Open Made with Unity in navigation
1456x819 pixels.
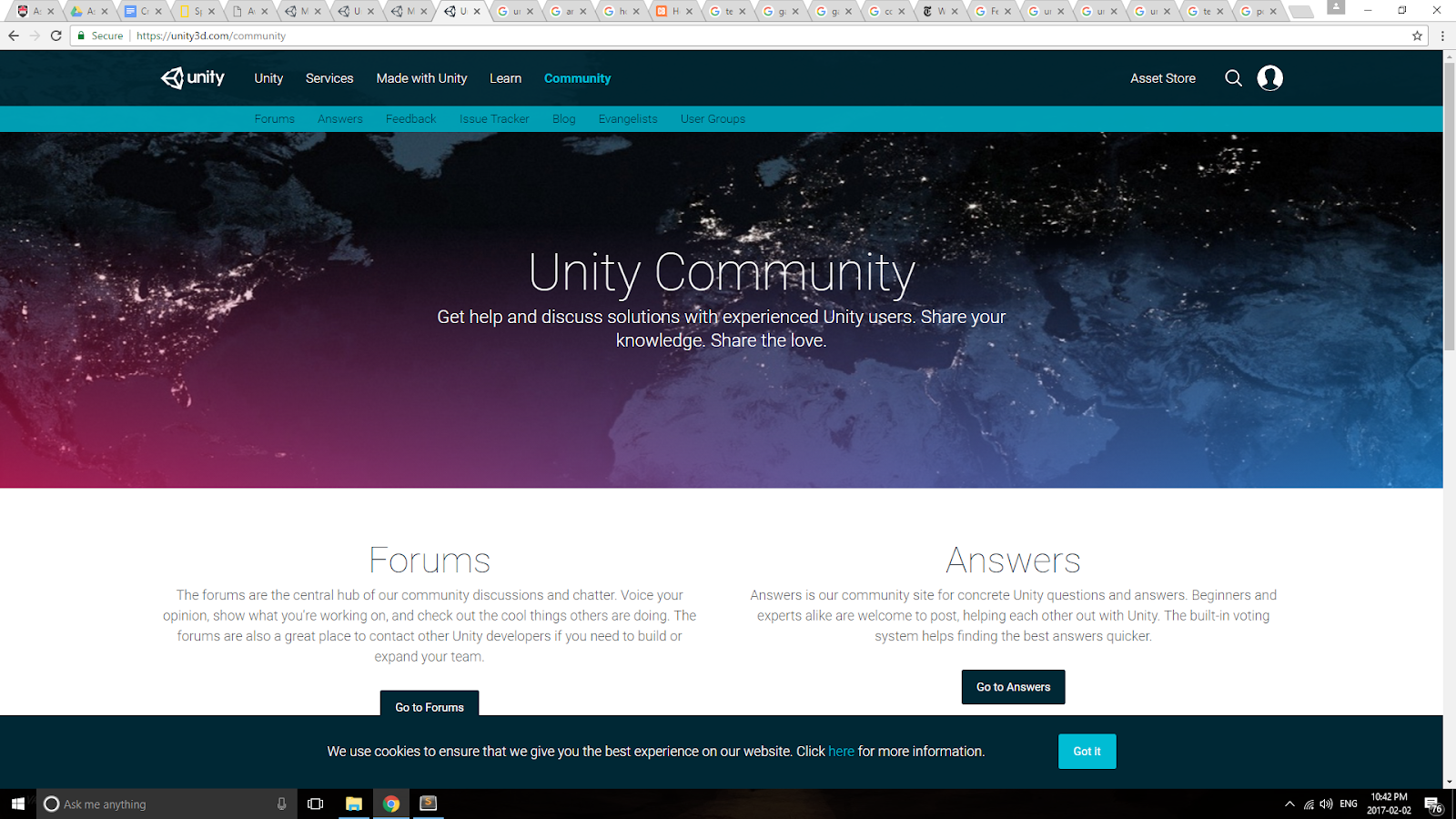tap(421, 78)
